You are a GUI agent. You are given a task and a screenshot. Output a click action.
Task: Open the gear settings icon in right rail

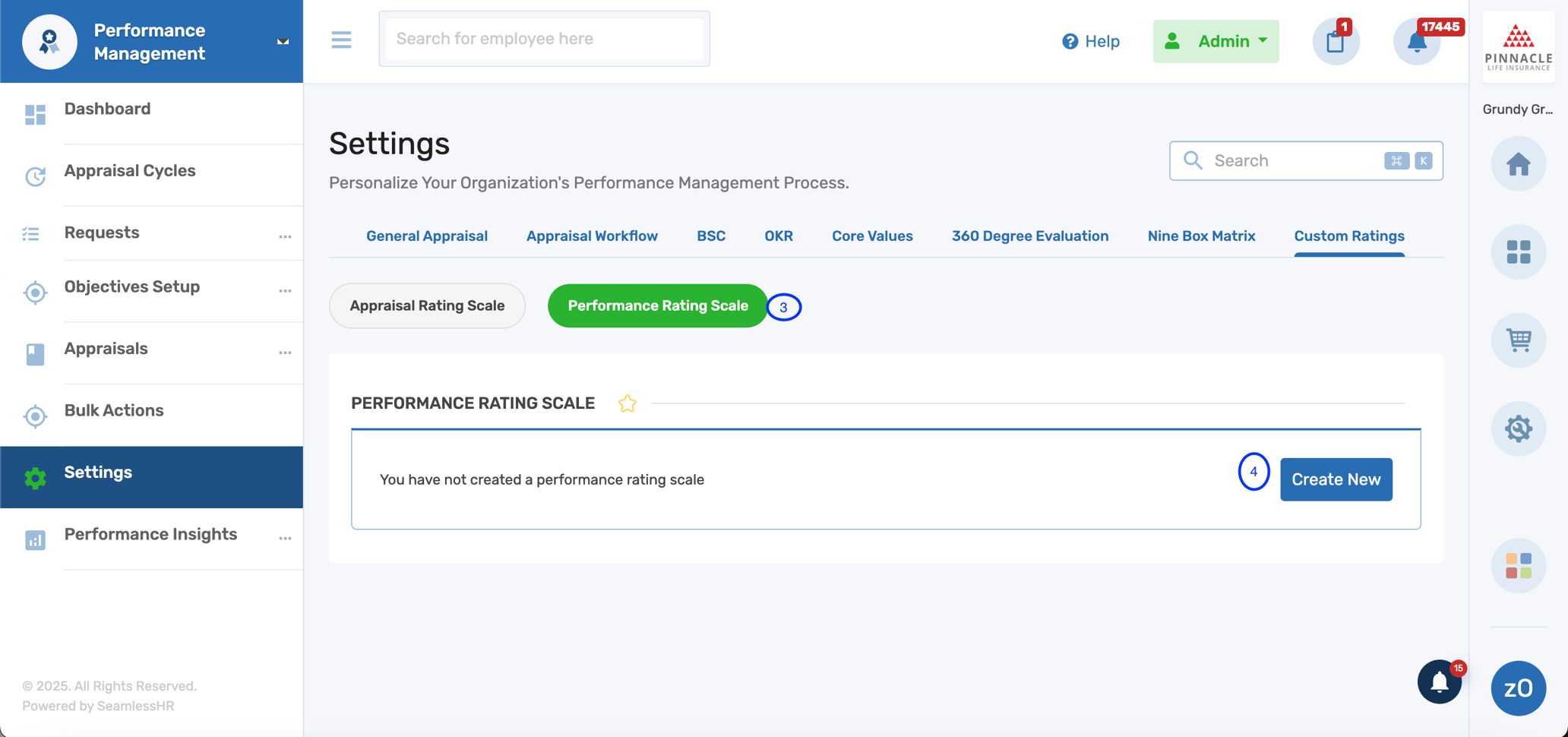(x=1518, y=429)
